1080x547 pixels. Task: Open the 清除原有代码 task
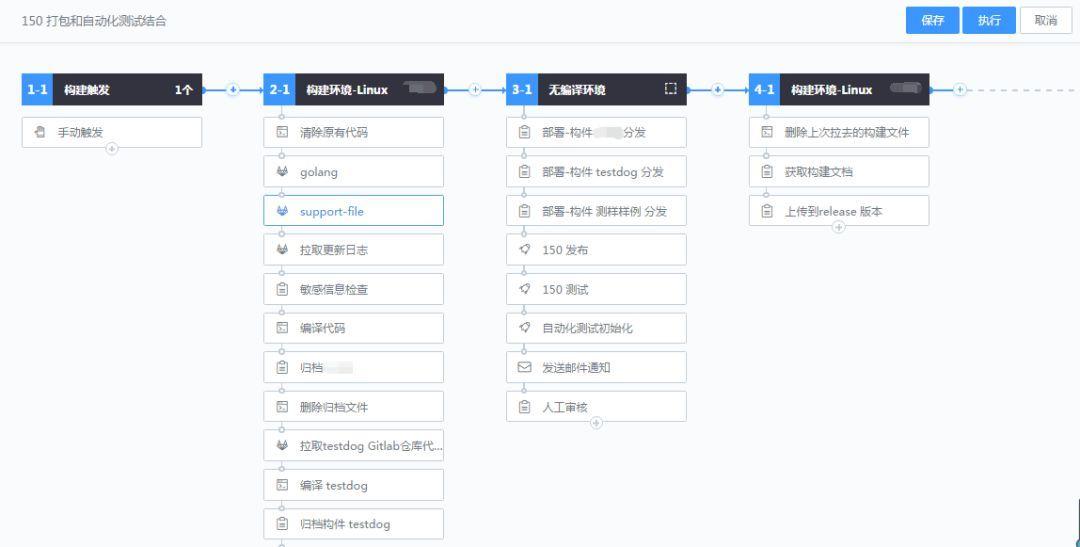[353, 132]
